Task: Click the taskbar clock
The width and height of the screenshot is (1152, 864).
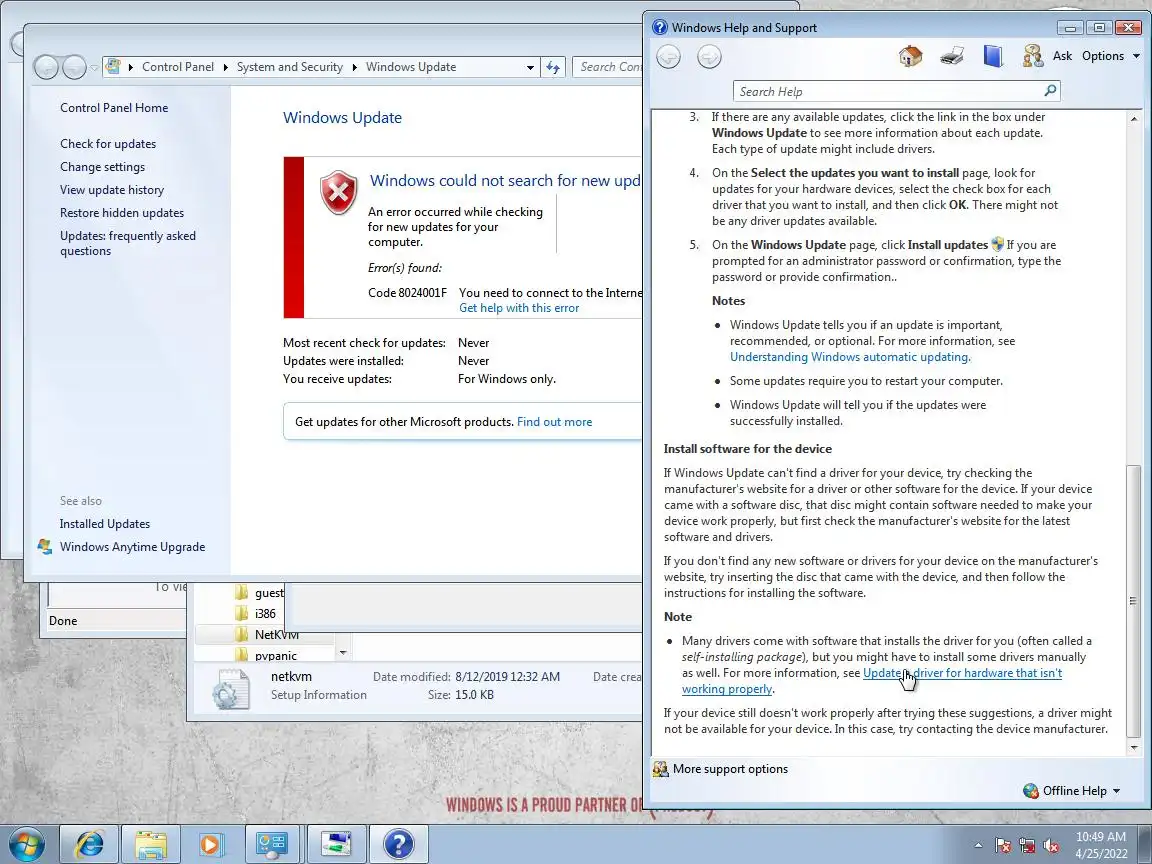Action: click(x=1101, y=845)
